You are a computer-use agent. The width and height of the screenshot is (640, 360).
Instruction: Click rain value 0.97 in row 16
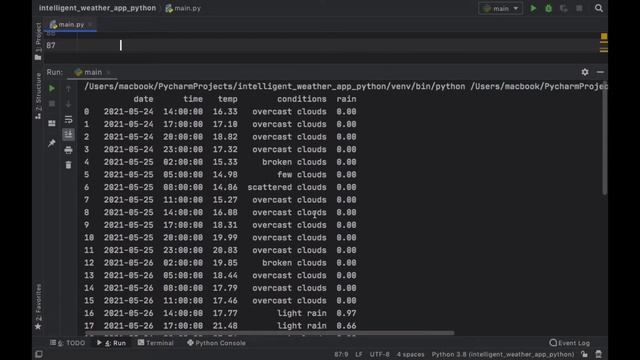tap(346, 313)
